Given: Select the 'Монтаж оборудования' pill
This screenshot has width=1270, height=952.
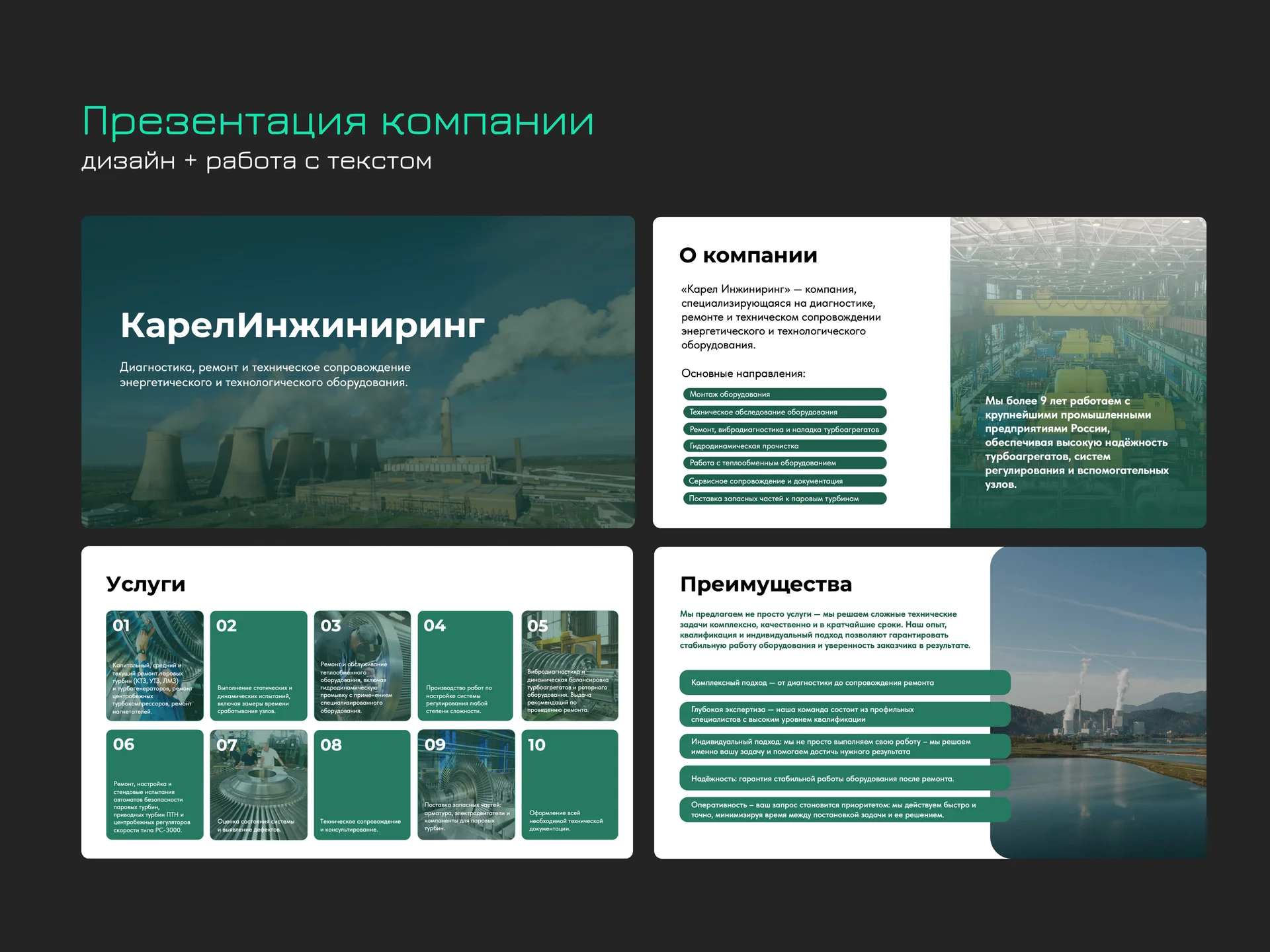Looking at the screenshot, I should (x=784, y=394).
